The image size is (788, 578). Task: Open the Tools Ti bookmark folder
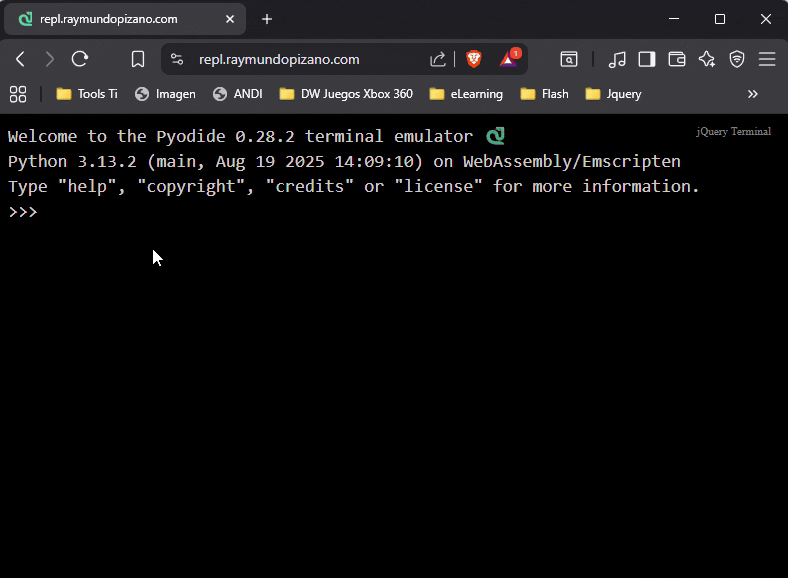point(87,94)
